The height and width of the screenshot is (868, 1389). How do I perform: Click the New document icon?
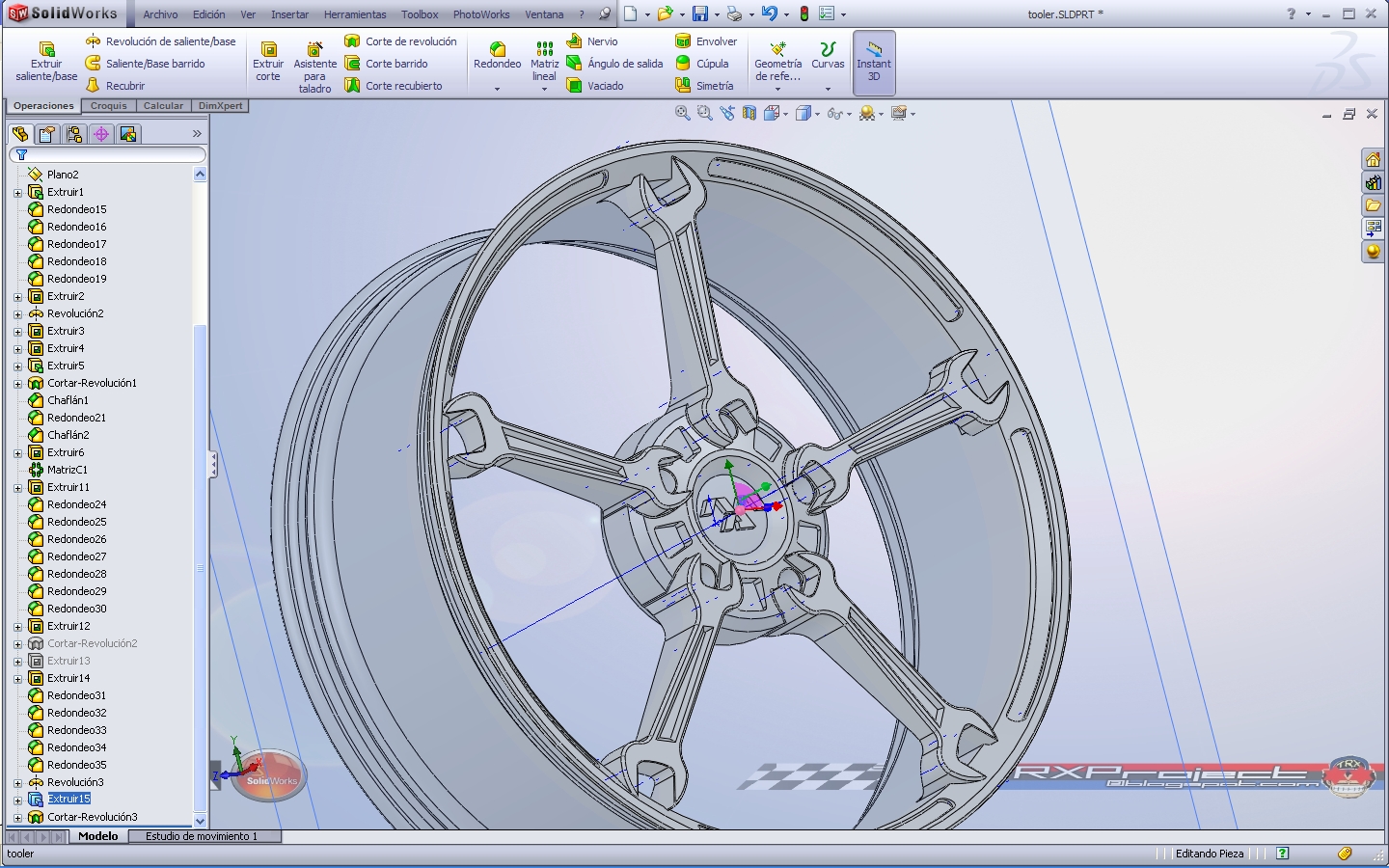(630, 14)
